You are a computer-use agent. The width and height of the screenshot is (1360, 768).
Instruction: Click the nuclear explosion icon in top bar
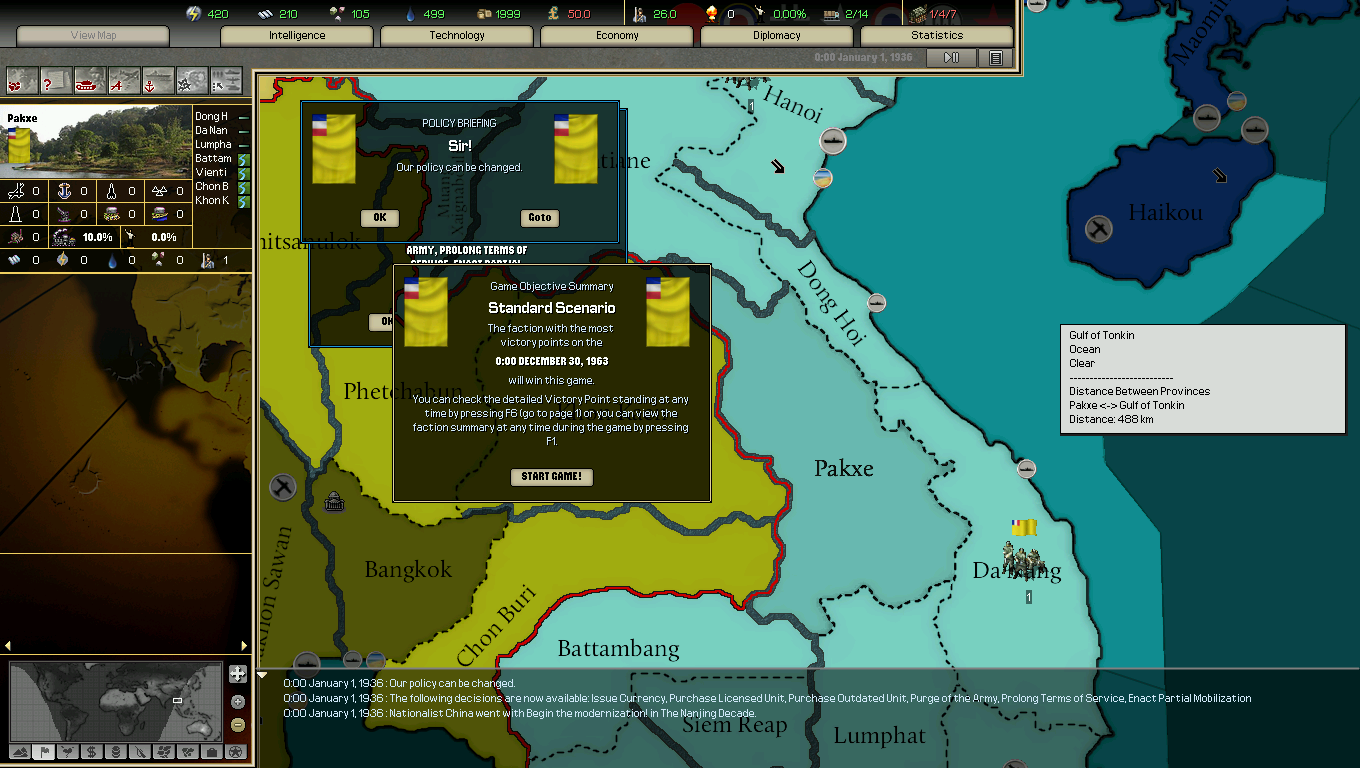click(x=711, y=14)
